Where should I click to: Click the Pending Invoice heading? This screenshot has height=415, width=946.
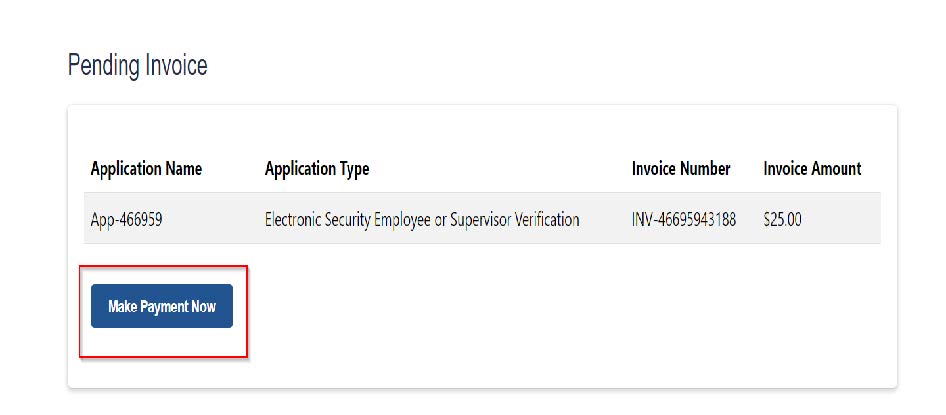click(137, 66)
